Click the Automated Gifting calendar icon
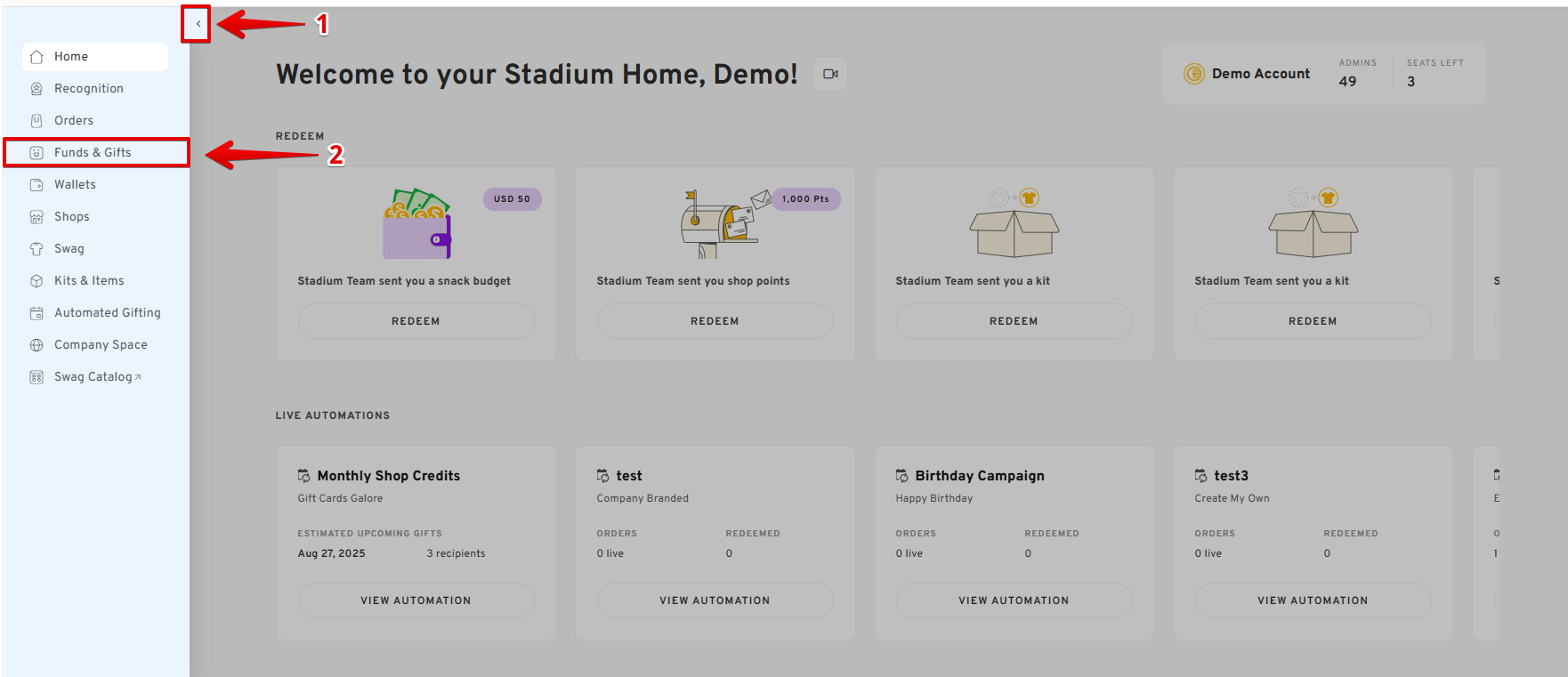This screenshot has height=677, width=1568. (36, 313)
